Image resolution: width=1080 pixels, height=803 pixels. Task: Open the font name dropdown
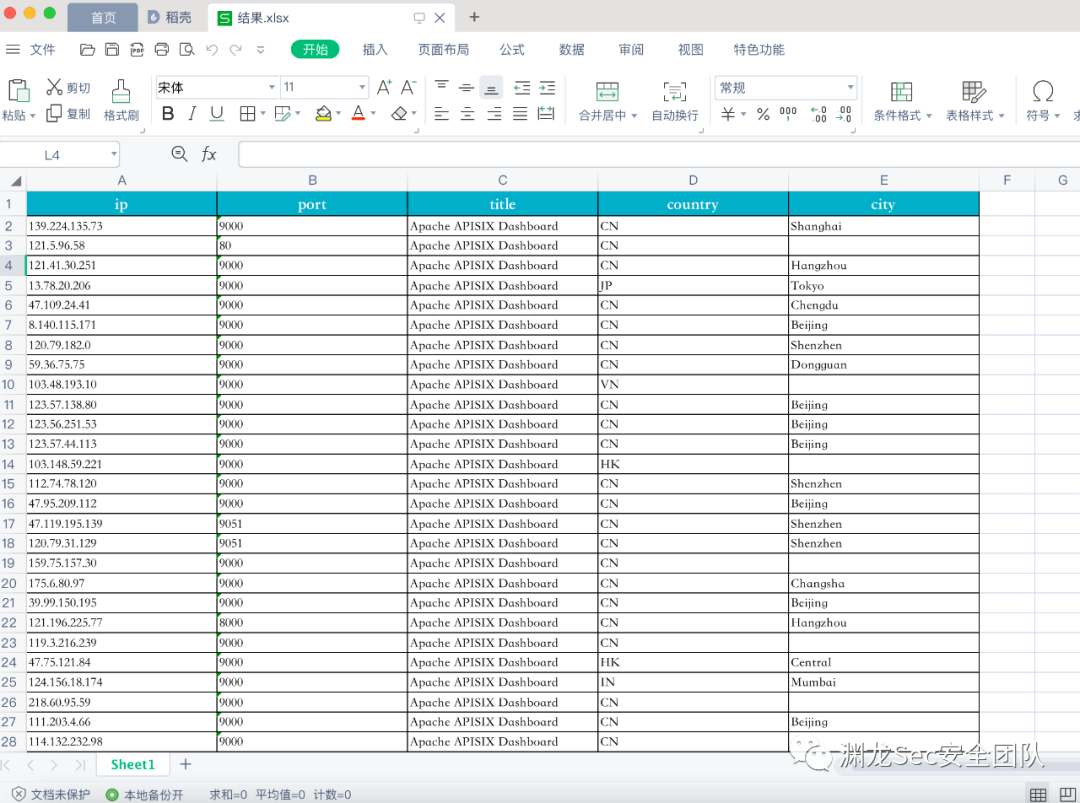coord(271,87)
